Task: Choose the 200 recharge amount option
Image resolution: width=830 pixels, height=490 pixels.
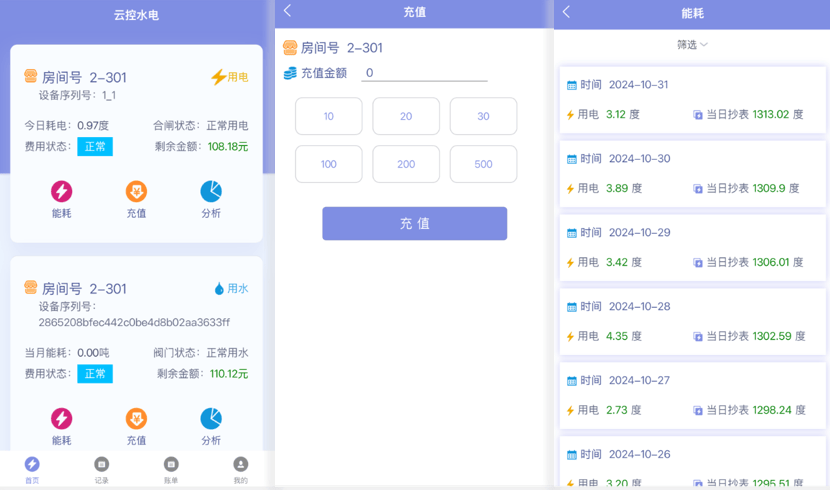Action: (406, 164)
